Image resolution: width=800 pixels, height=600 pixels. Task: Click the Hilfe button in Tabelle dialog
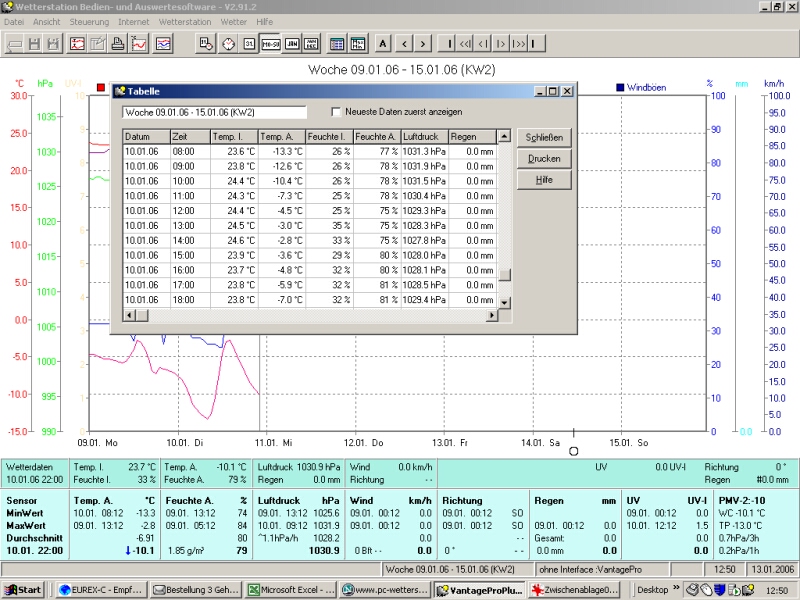(x=544, y=180)
